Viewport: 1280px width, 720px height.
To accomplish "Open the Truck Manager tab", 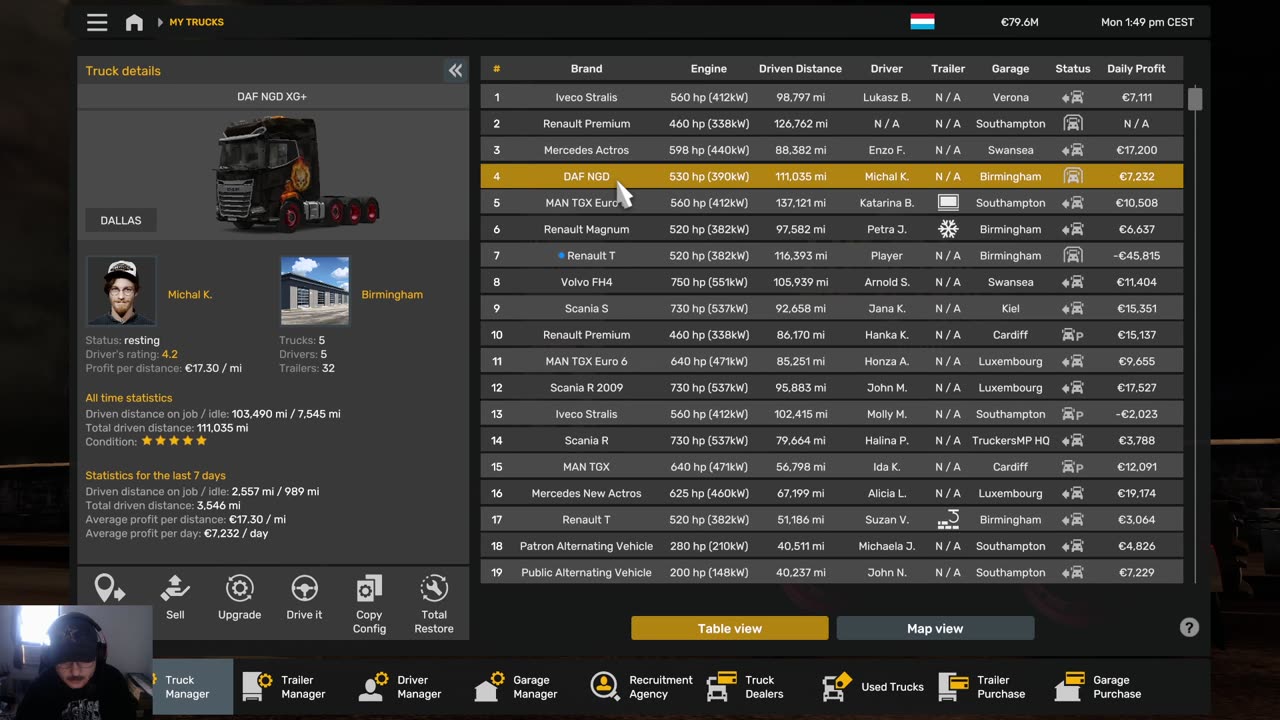I will click(x=193, y=687).
